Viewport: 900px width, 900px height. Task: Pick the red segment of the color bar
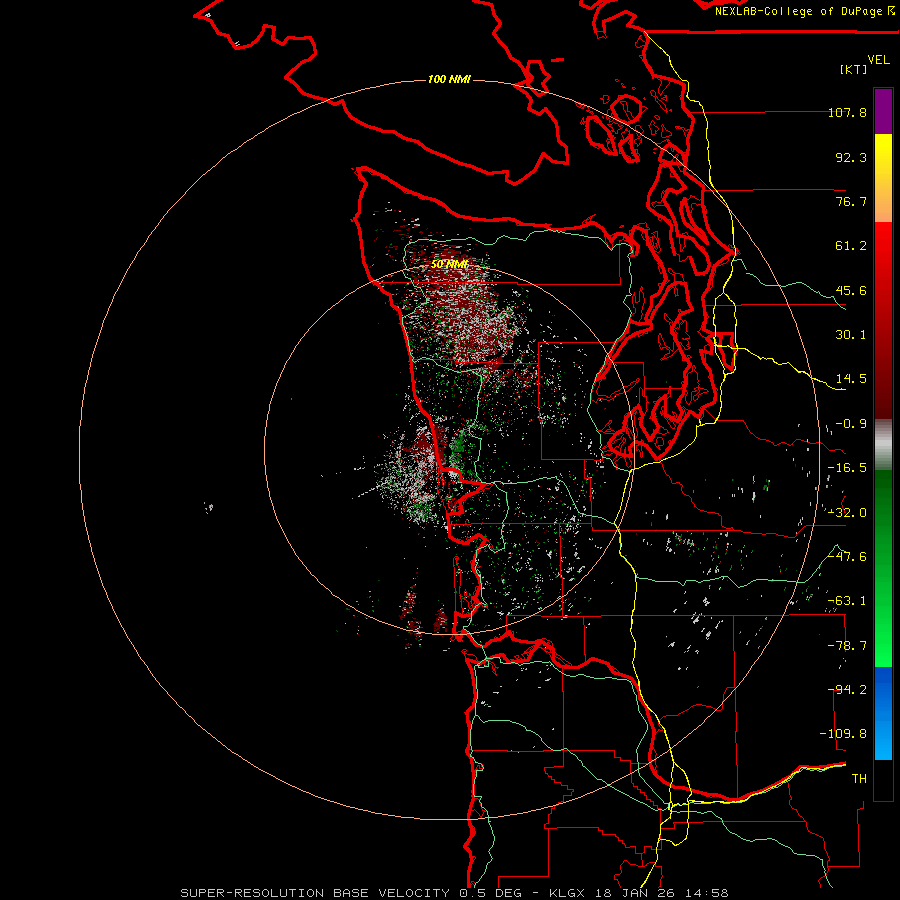pyautogui.click(x=883, y=320)
